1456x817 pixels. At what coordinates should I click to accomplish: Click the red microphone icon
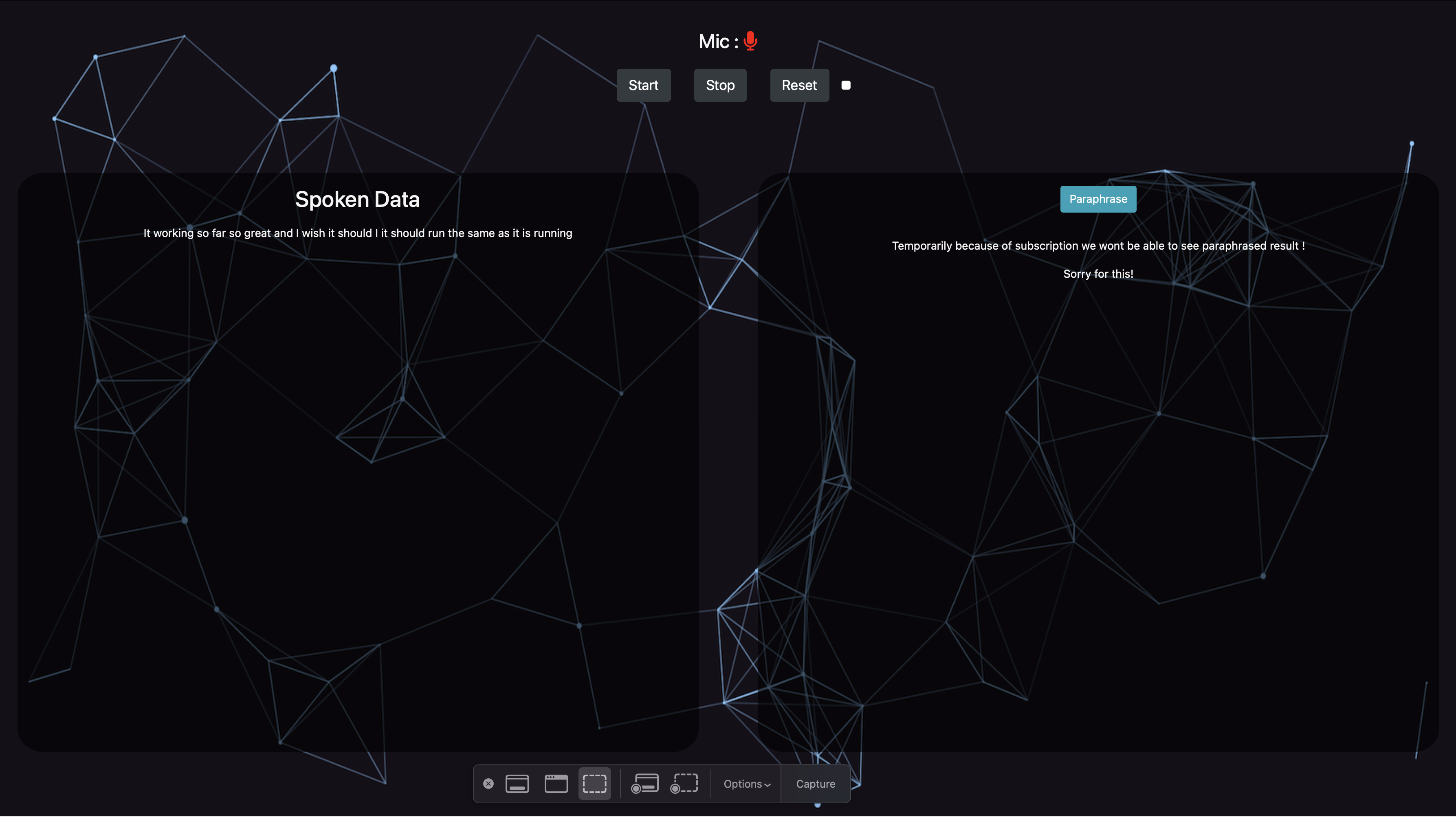750,41
